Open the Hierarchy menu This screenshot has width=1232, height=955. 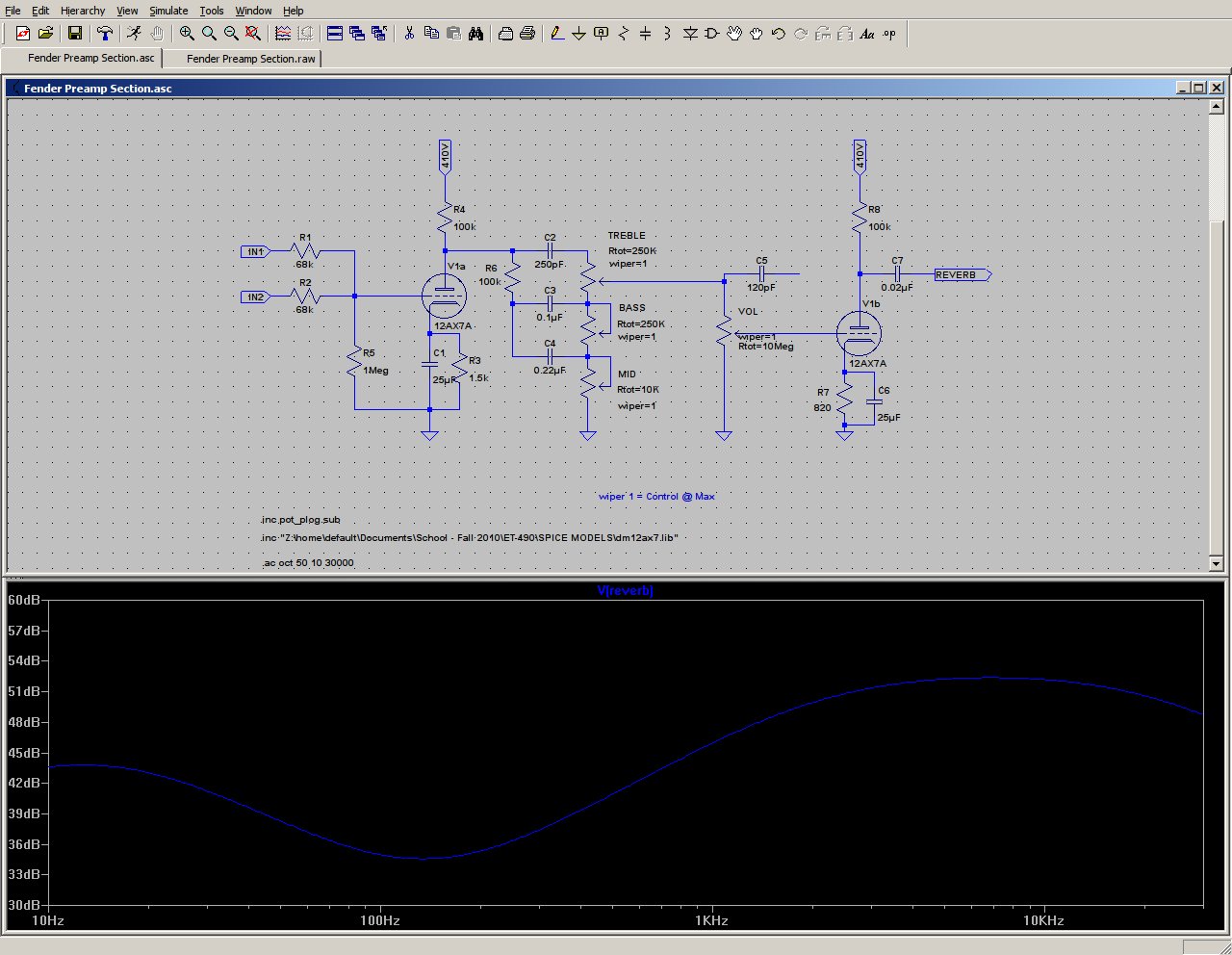[x=82, y=11]
